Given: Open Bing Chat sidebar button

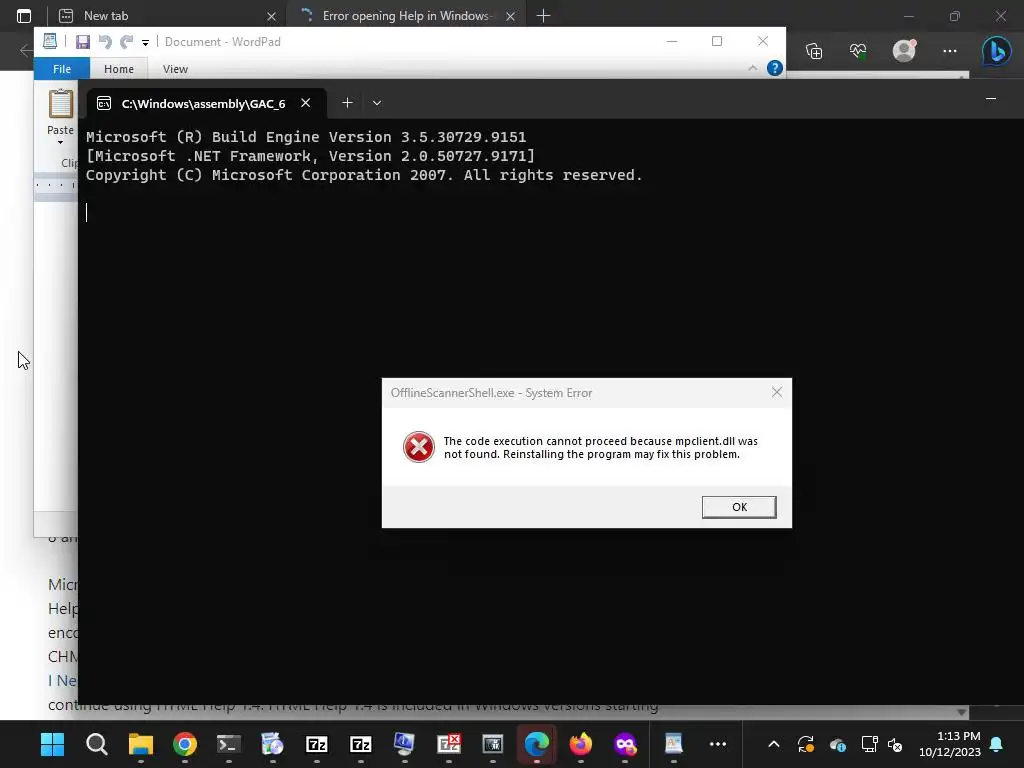Looking at the screenshot, I should 997,50.
